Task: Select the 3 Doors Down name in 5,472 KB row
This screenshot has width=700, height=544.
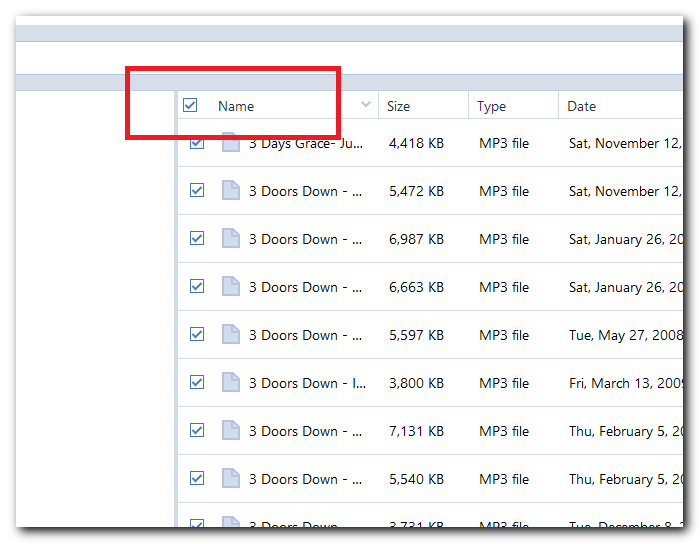Action: (305, 191)
